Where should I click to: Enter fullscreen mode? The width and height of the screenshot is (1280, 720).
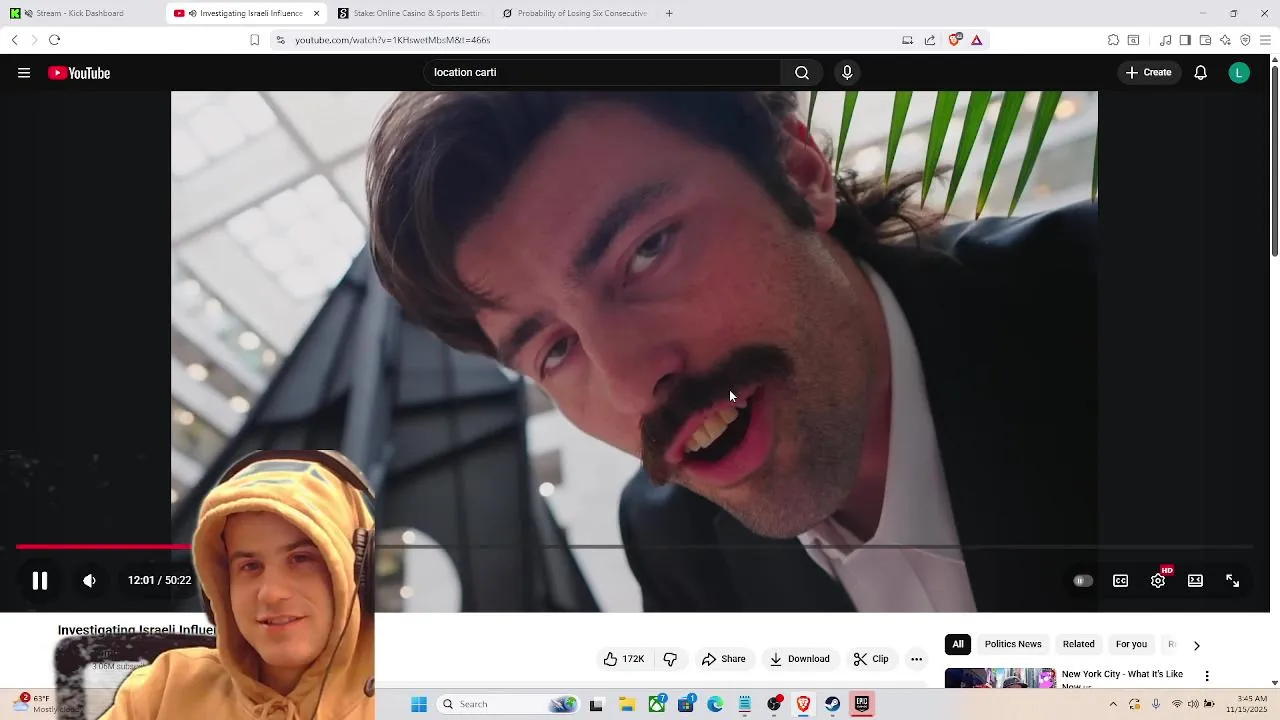tap(1233, 581)
